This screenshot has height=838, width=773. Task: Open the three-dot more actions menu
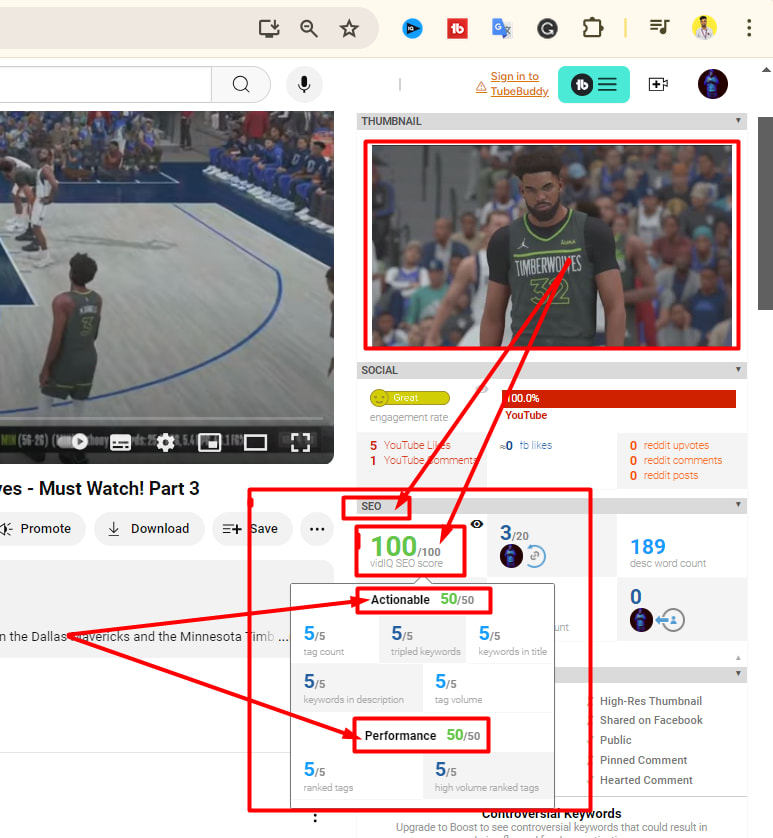tap(317, 529)
